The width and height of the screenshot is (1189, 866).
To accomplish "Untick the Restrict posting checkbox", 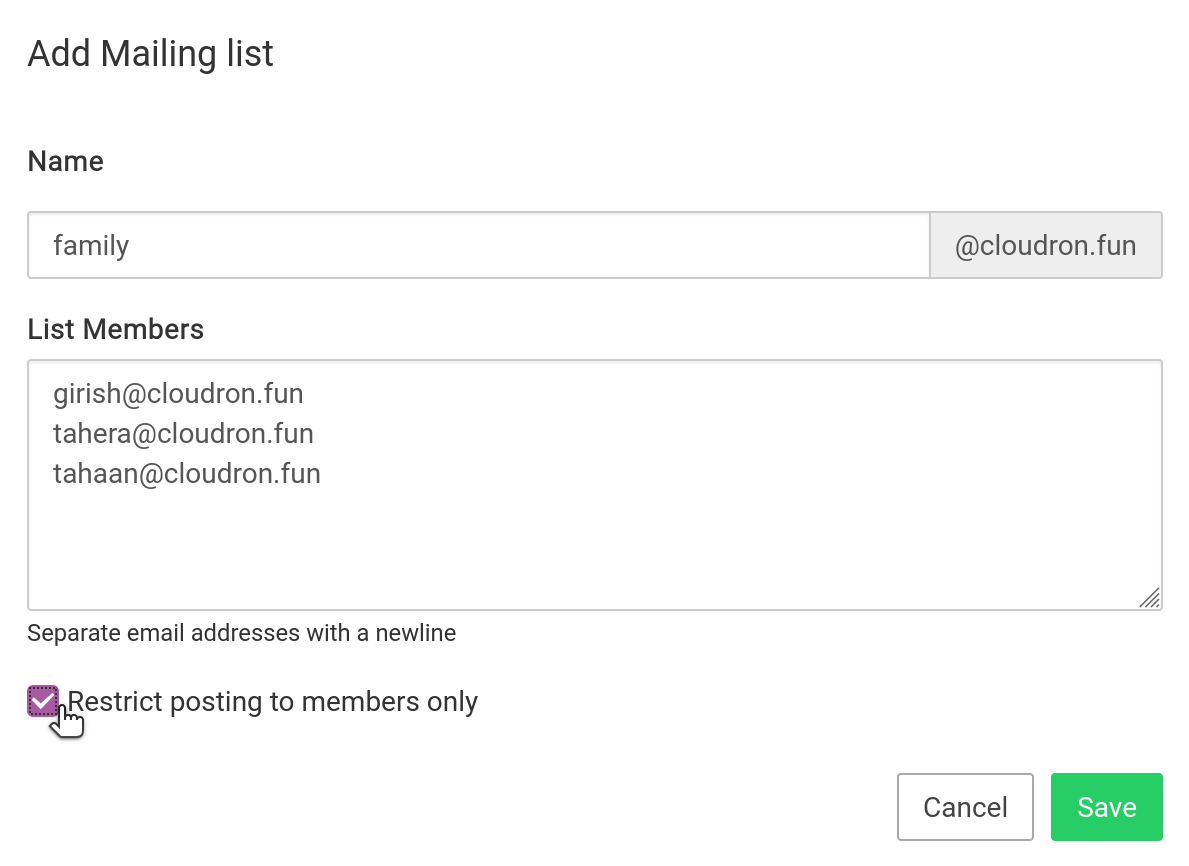I will (x=42, y=702).
